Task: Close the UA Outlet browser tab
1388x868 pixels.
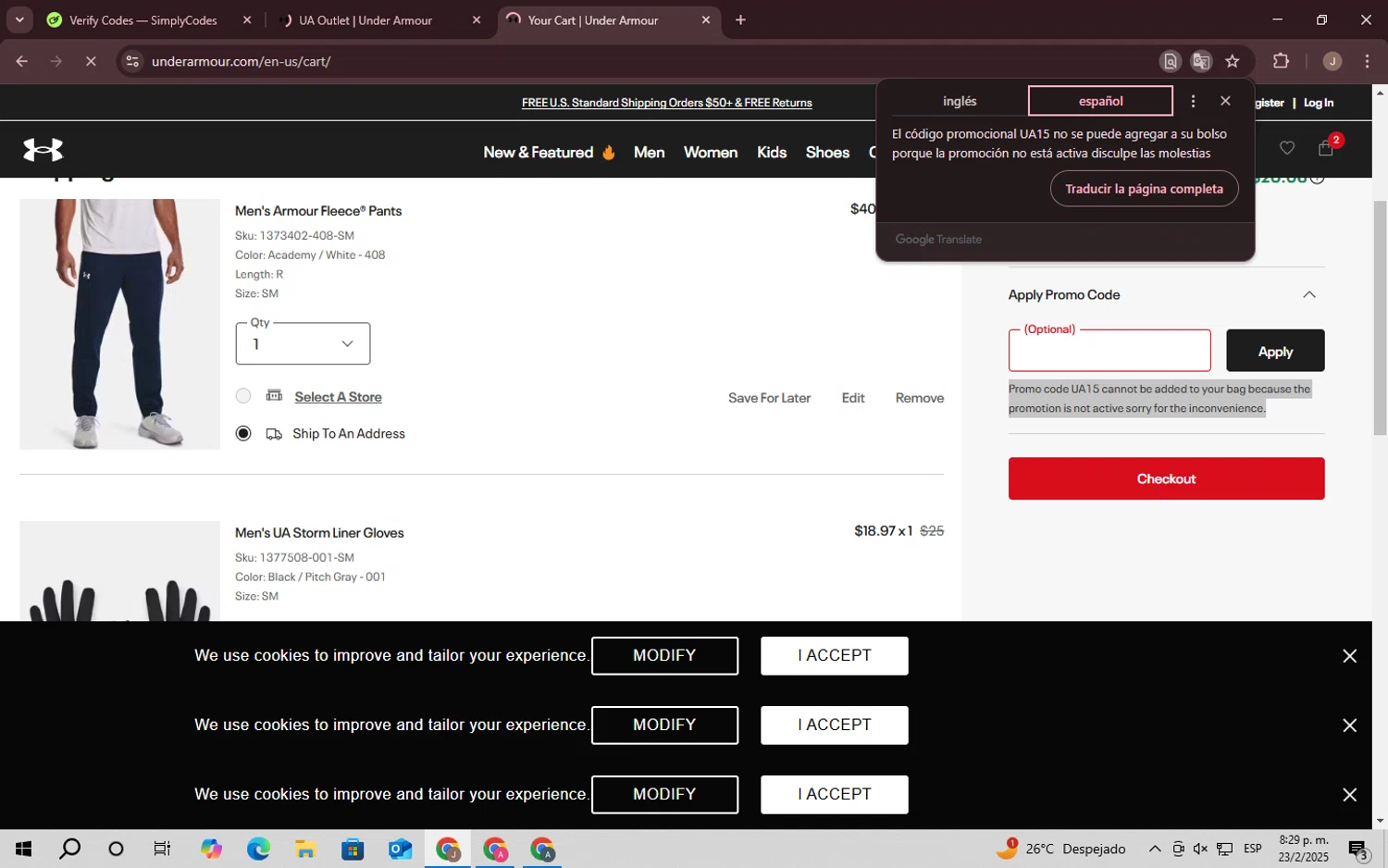Action: (477, 20)
